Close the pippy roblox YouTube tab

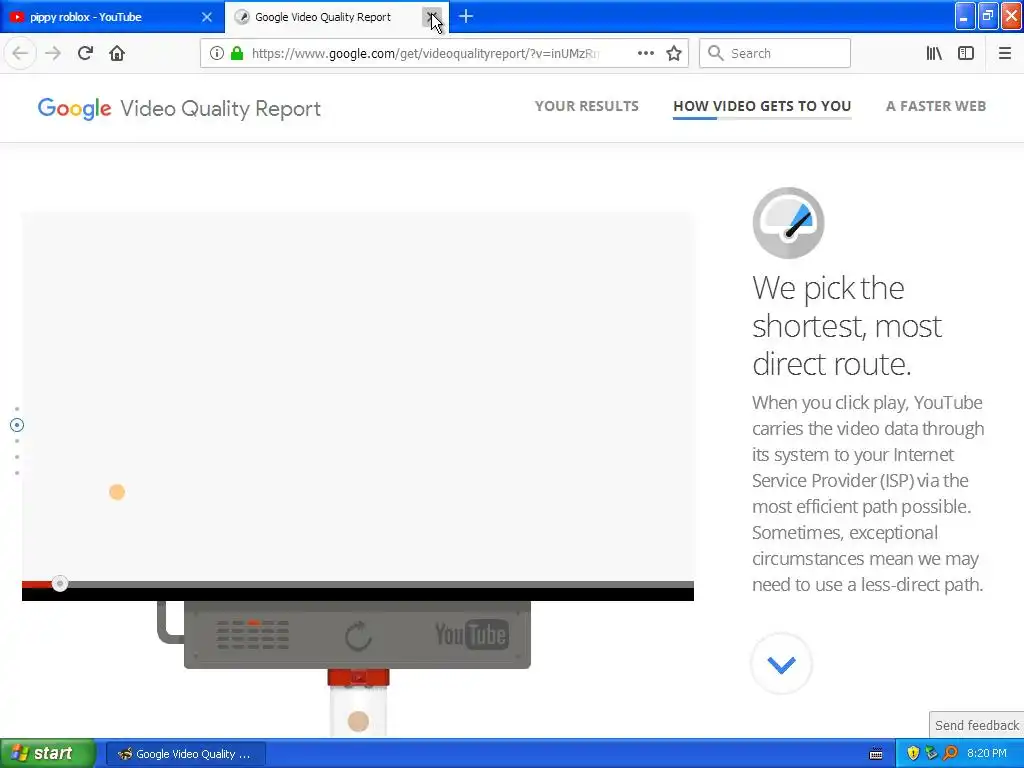[x=206, y=17]
